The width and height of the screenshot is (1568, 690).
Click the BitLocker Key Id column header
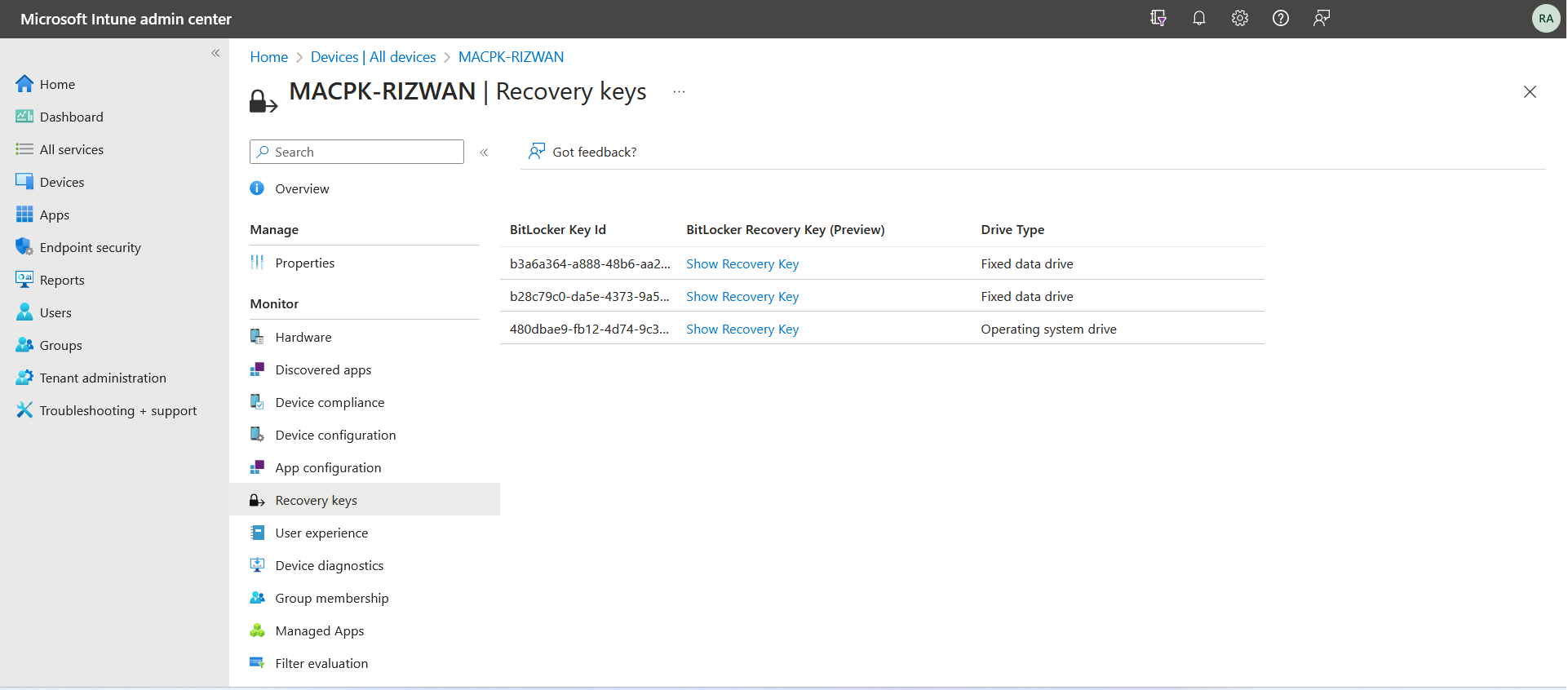558,229
